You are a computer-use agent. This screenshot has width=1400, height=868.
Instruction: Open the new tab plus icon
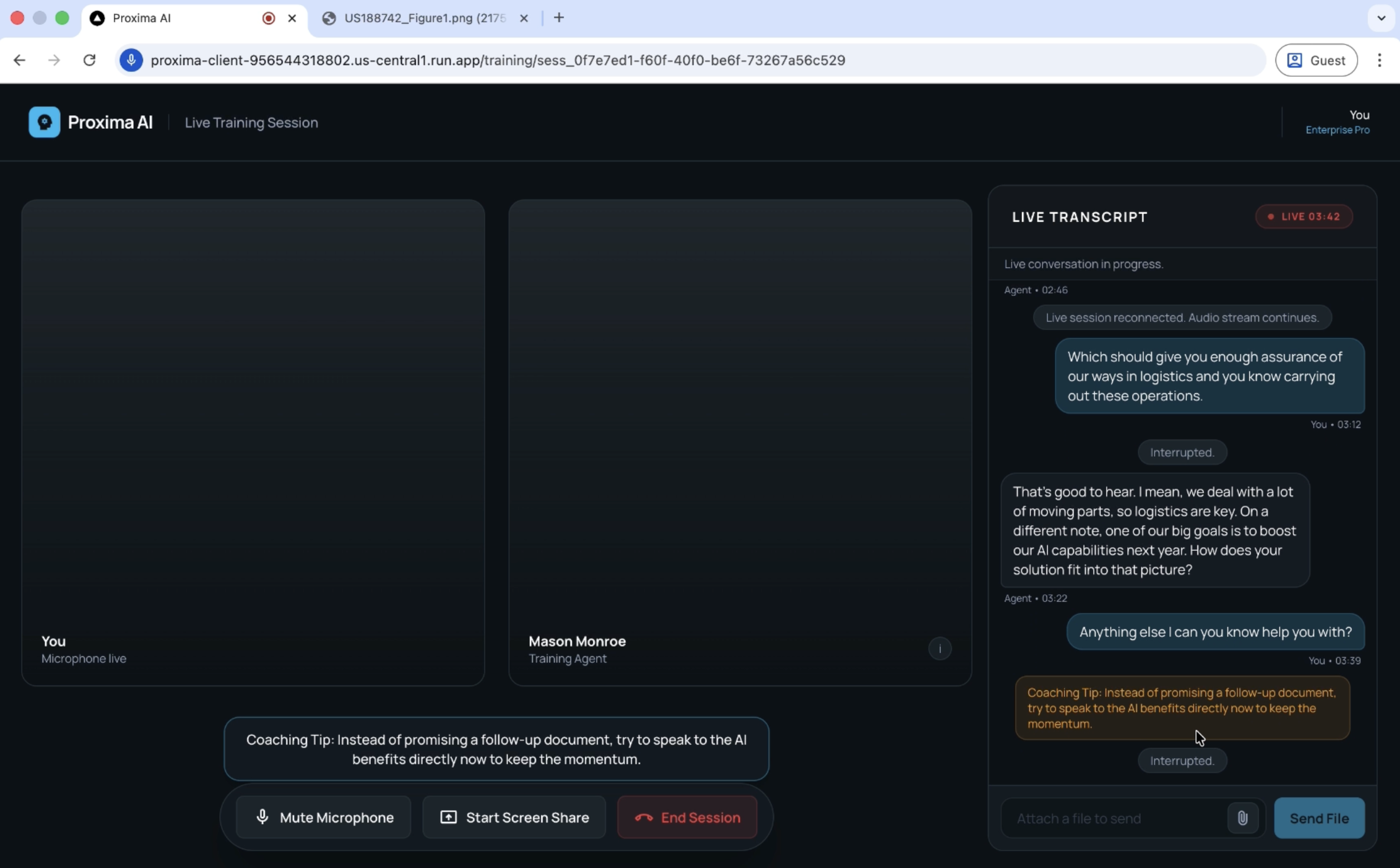coord(559,18)
